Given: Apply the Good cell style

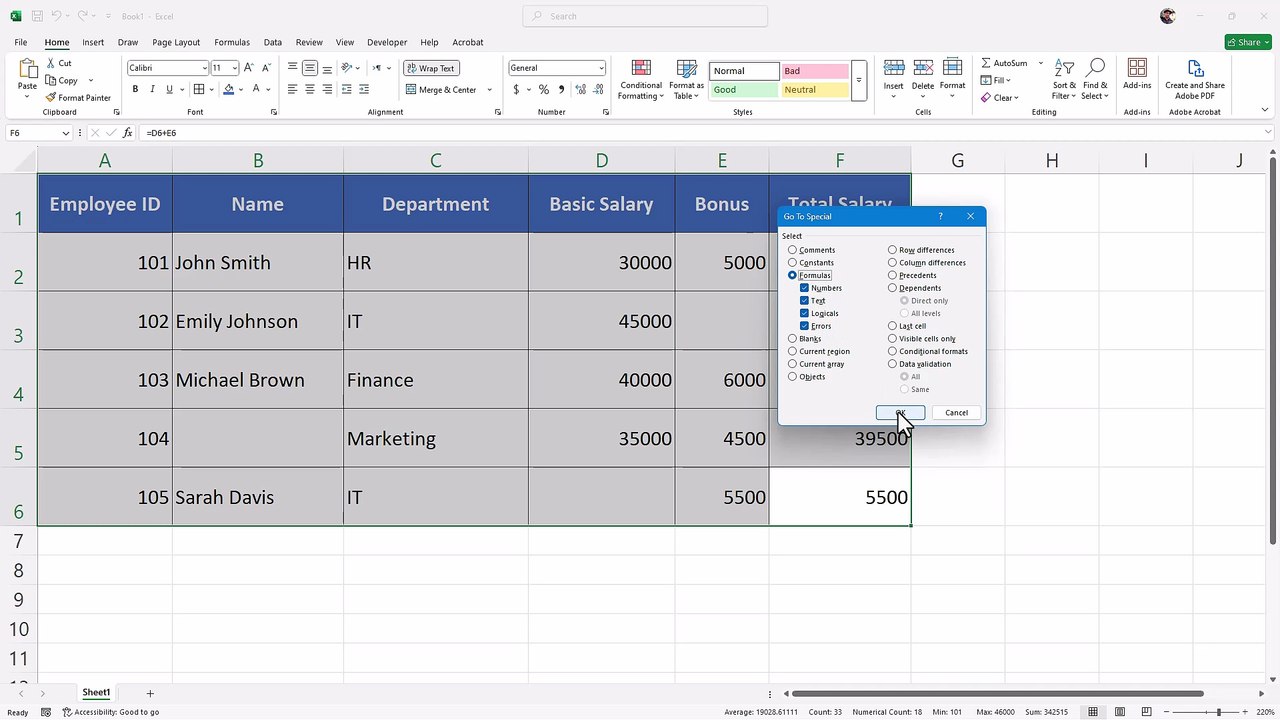Looking at the screenshot, I should click(x=744, y=90).
